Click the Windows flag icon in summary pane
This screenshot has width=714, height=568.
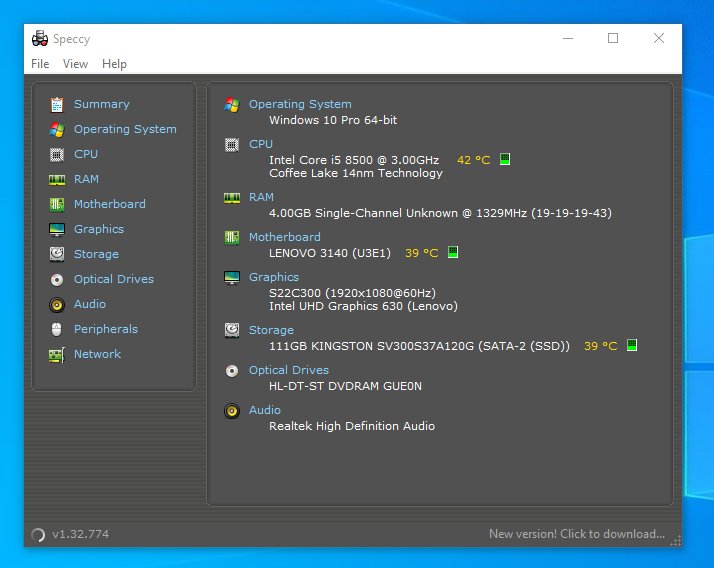(x=232, y=105)
